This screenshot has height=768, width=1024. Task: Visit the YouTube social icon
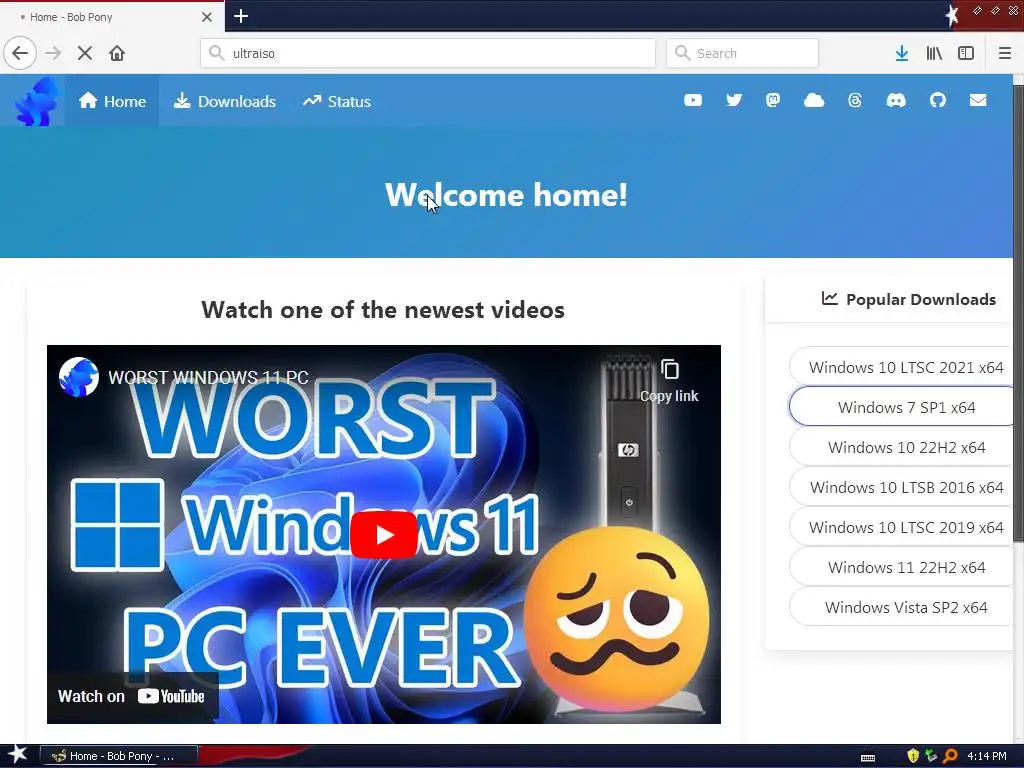[693, 100]
